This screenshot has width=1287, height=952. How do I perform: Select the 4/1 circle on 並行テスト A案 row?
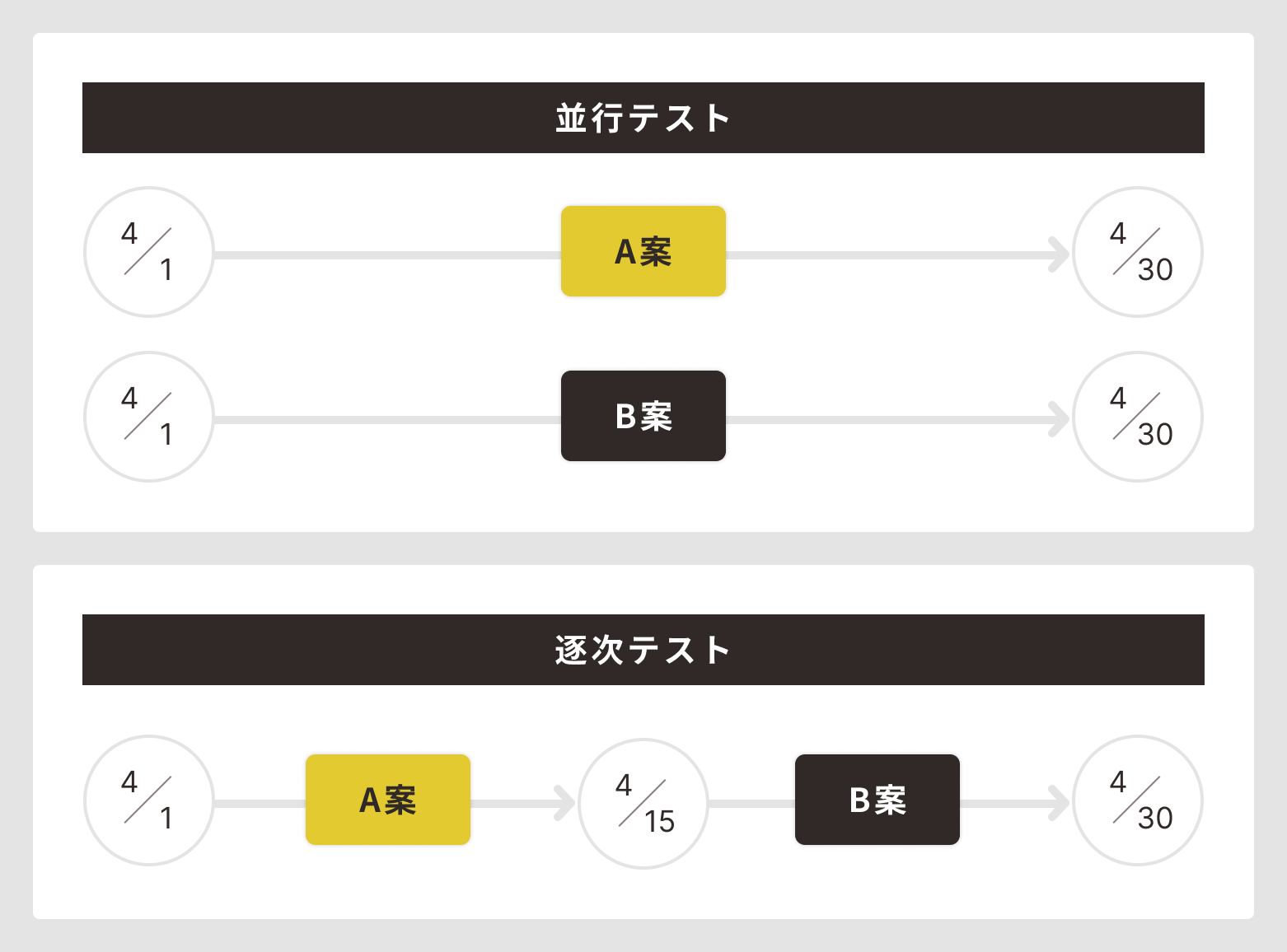click(149, 251)
